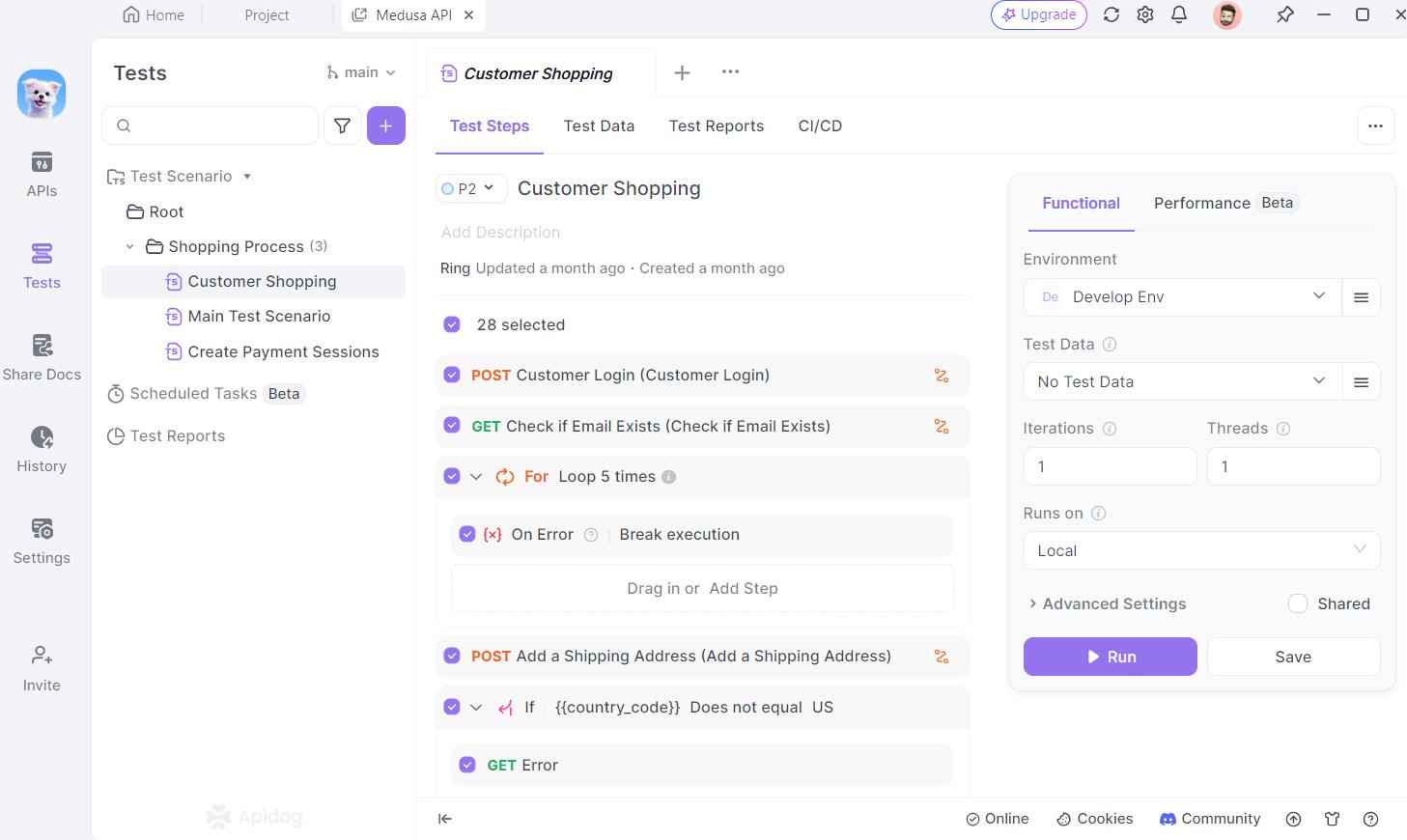Manage environments list icon
The width and height of the screenshot is (1407, 840).
pyautogui.click(x=1361, y=297)
